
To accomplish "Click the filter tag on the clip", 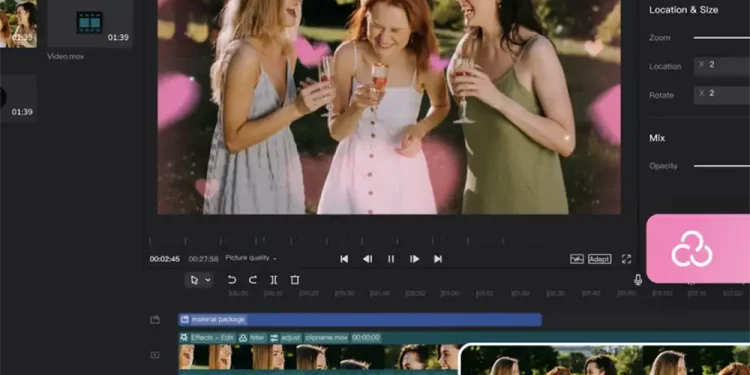I will point(252,338).
